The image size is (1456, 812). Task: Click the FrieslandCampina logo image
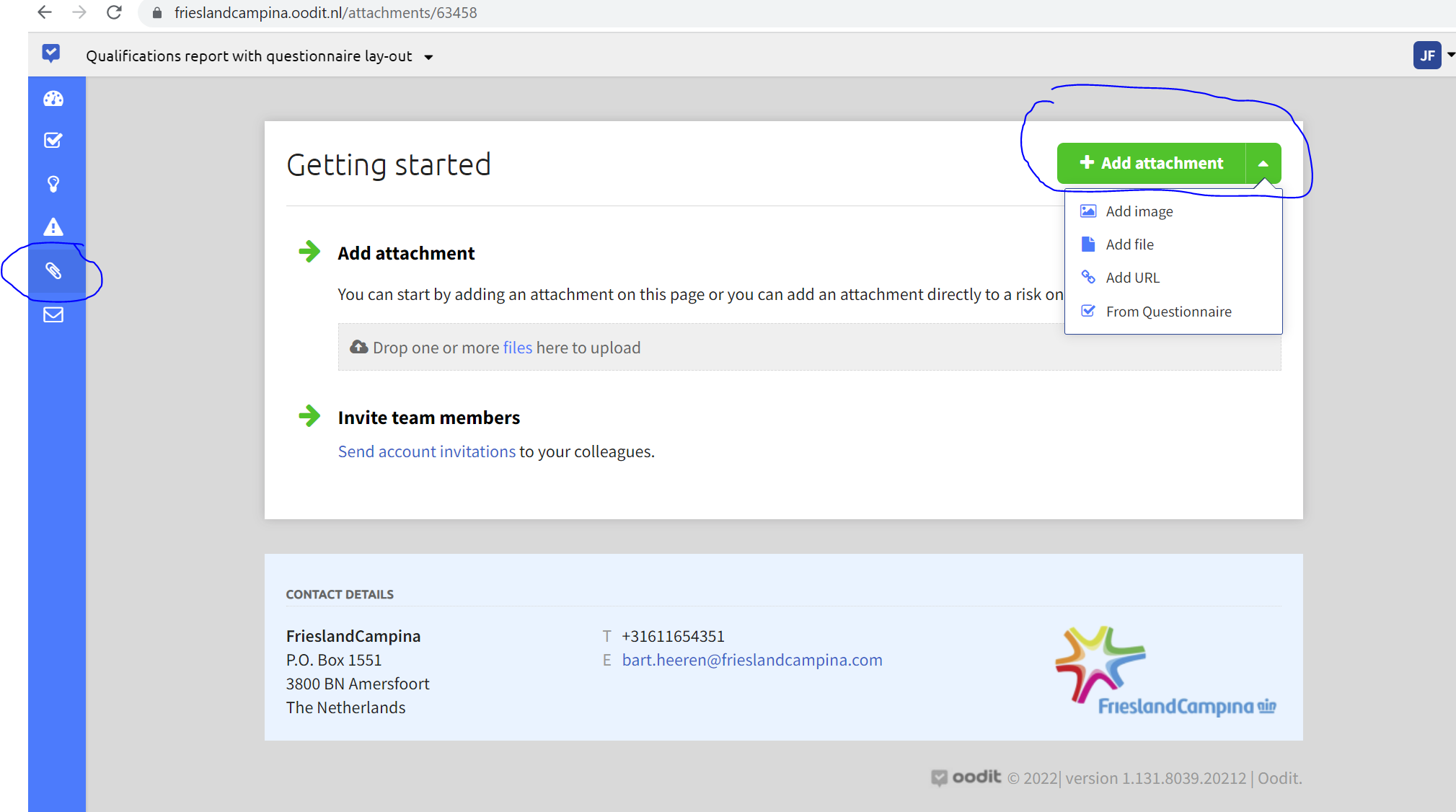point(1165,671)
